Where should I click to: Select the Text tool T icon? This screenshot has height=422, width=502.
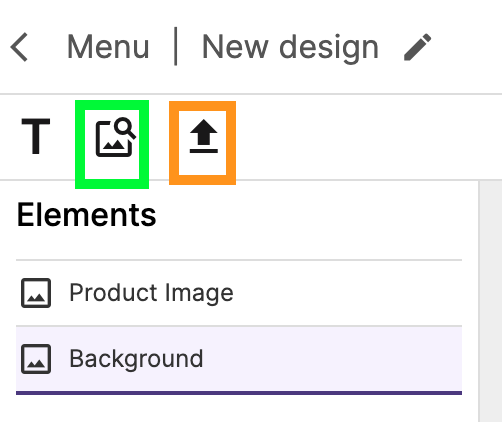point(36,136)
